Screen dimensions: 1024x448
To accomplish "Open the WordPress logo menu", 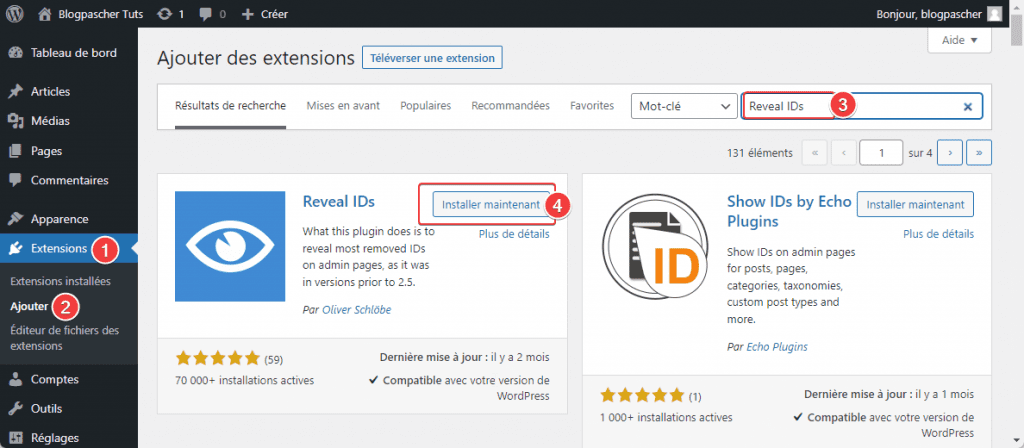I will click(14, 14).
